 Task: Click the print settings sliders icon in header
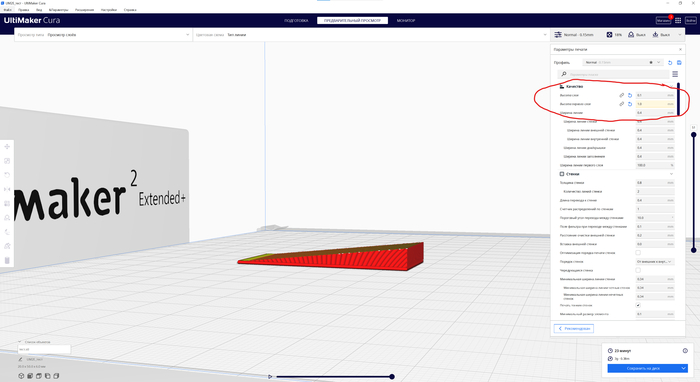coord(558,34)
